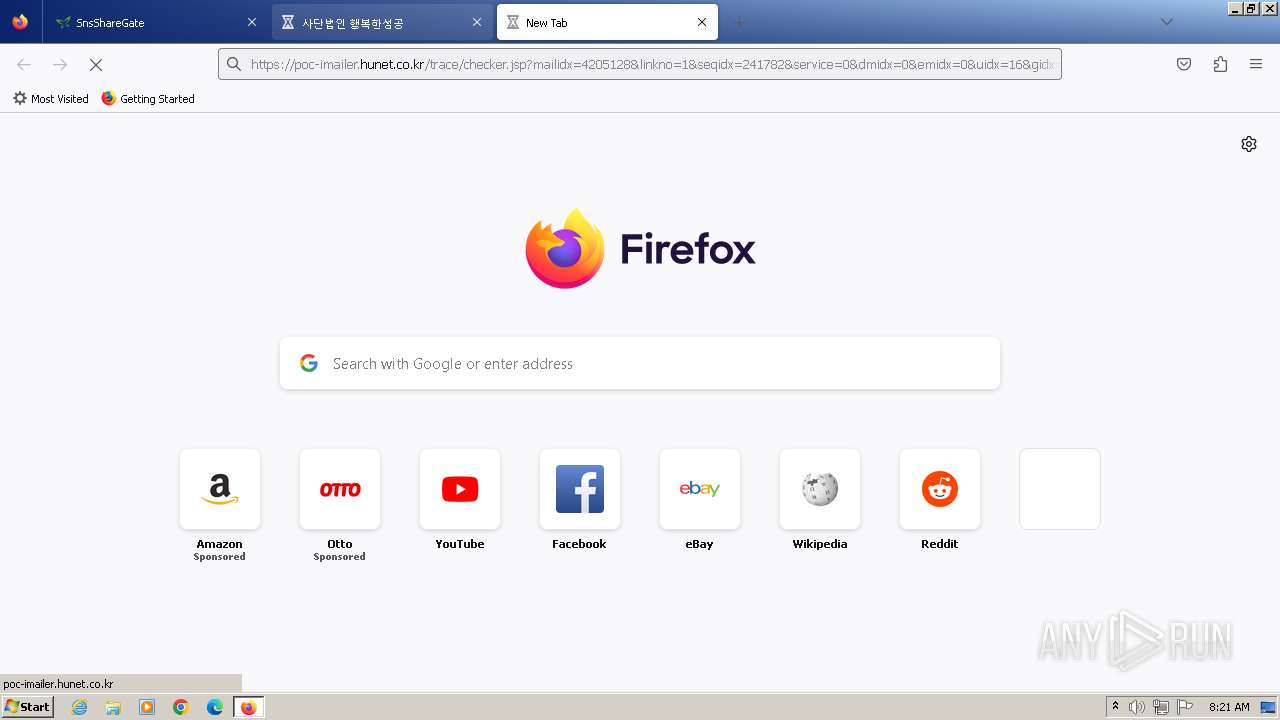Click the URL address bar
This screenshot has width=1280, height=720.
point(640,64)
